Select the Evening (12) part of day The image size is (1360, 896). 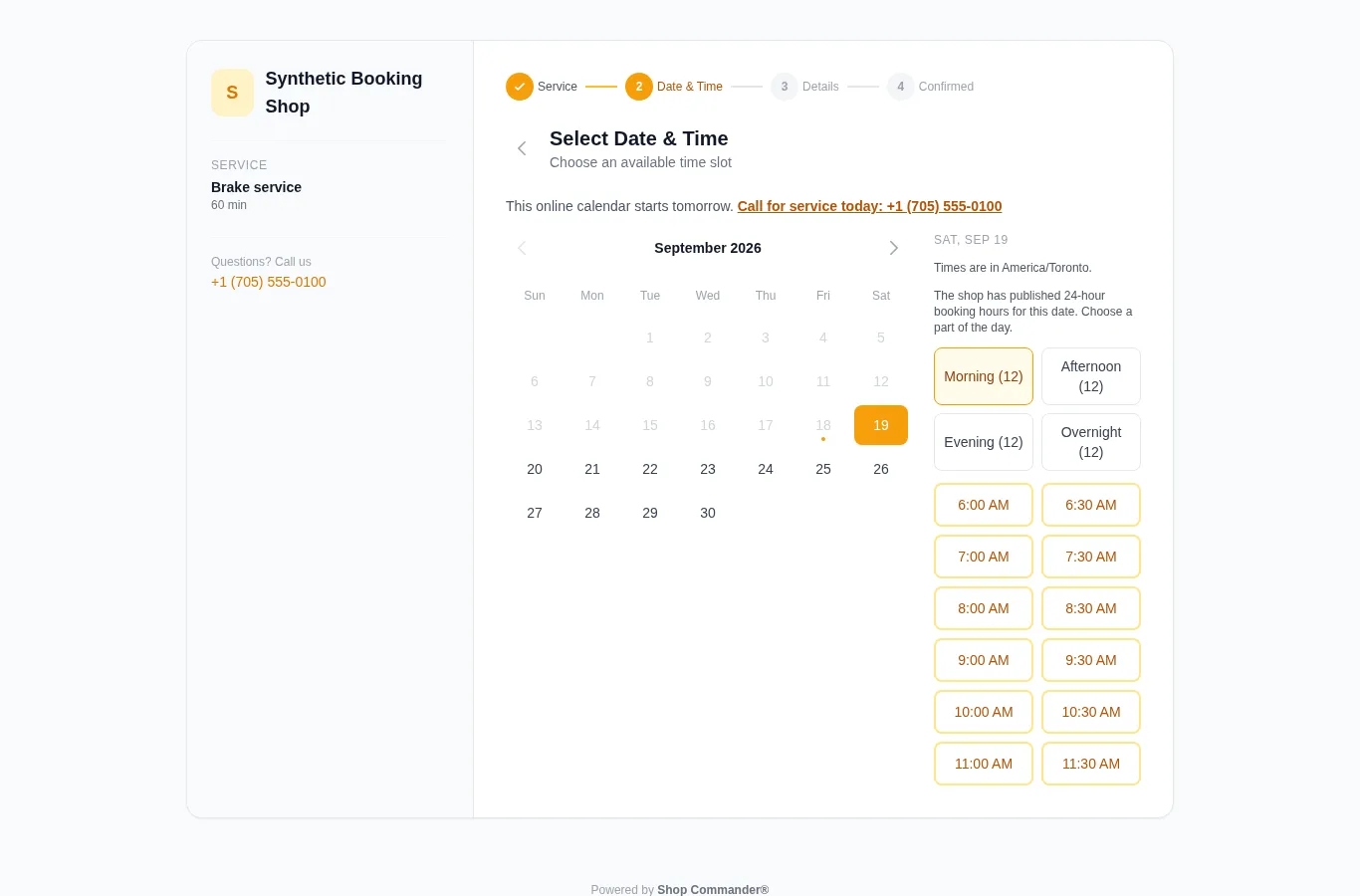984,442
